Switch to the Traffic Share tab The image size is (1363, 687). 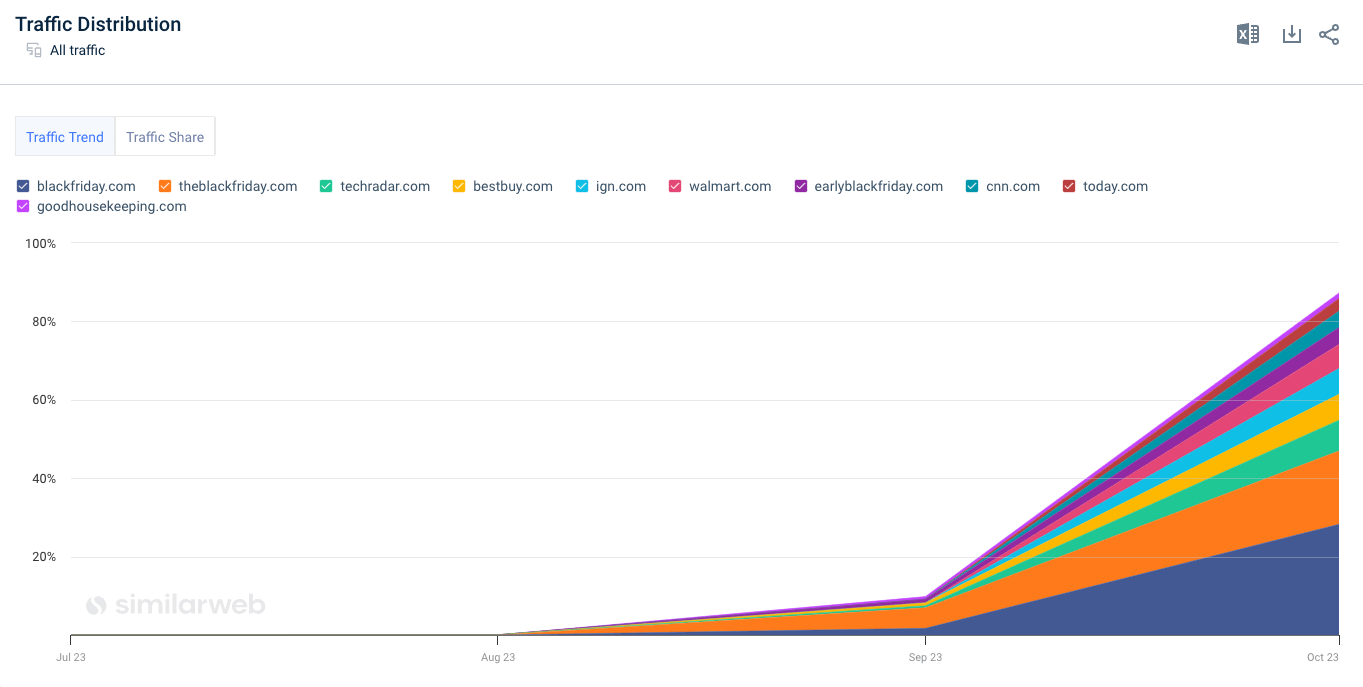pos(165,137)
